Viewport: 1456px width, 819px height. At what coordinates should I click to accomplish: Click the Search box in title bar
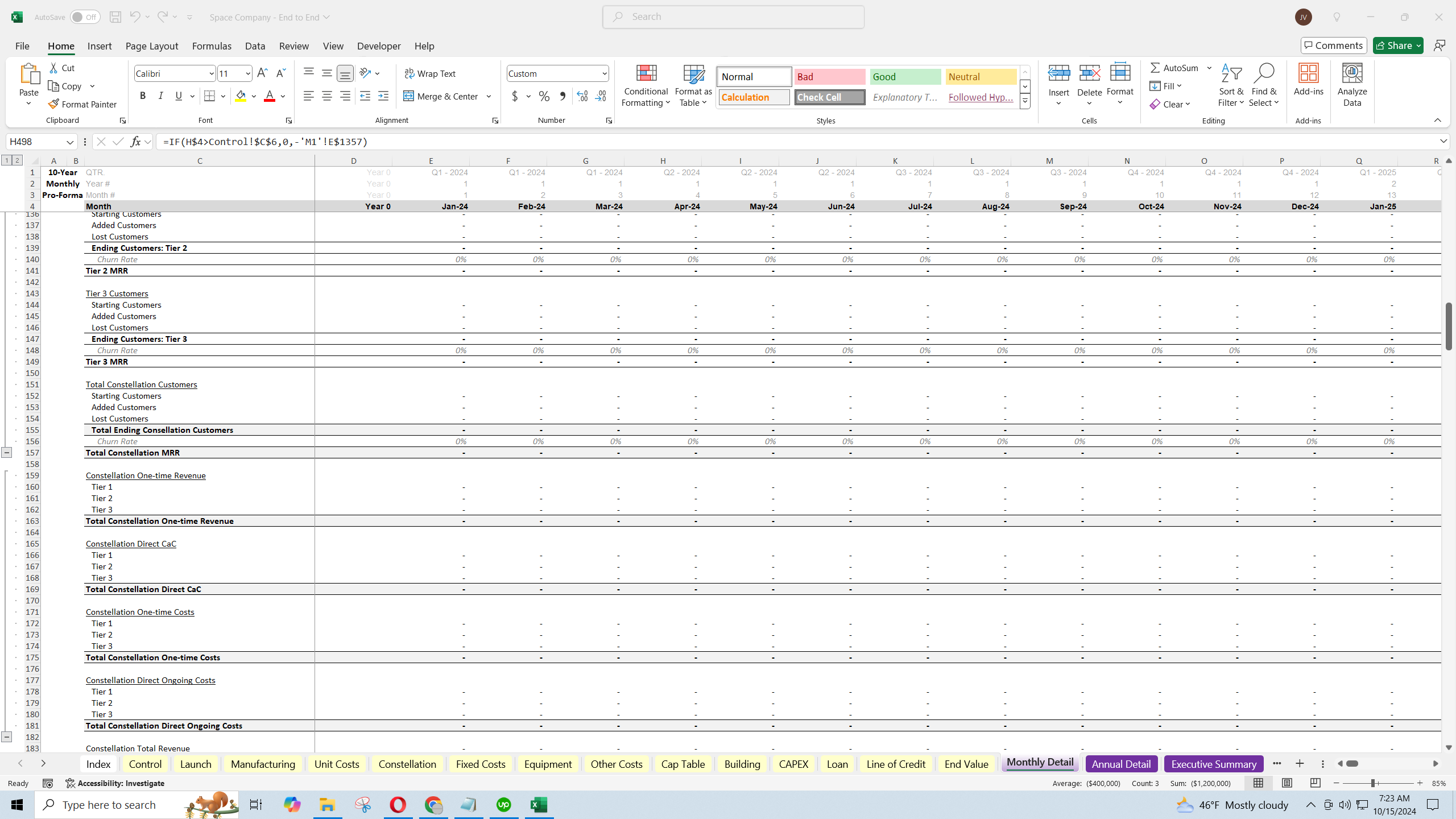coord(734,17)
